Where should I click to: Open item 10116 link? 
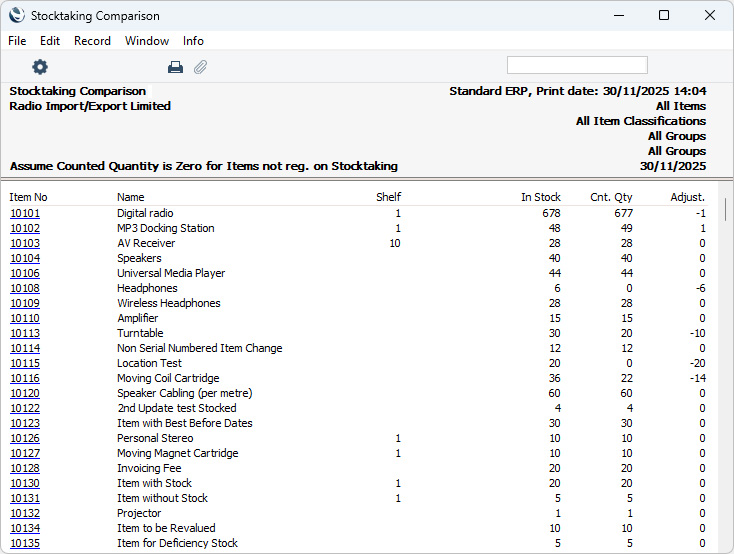click(x=25, y=378)
